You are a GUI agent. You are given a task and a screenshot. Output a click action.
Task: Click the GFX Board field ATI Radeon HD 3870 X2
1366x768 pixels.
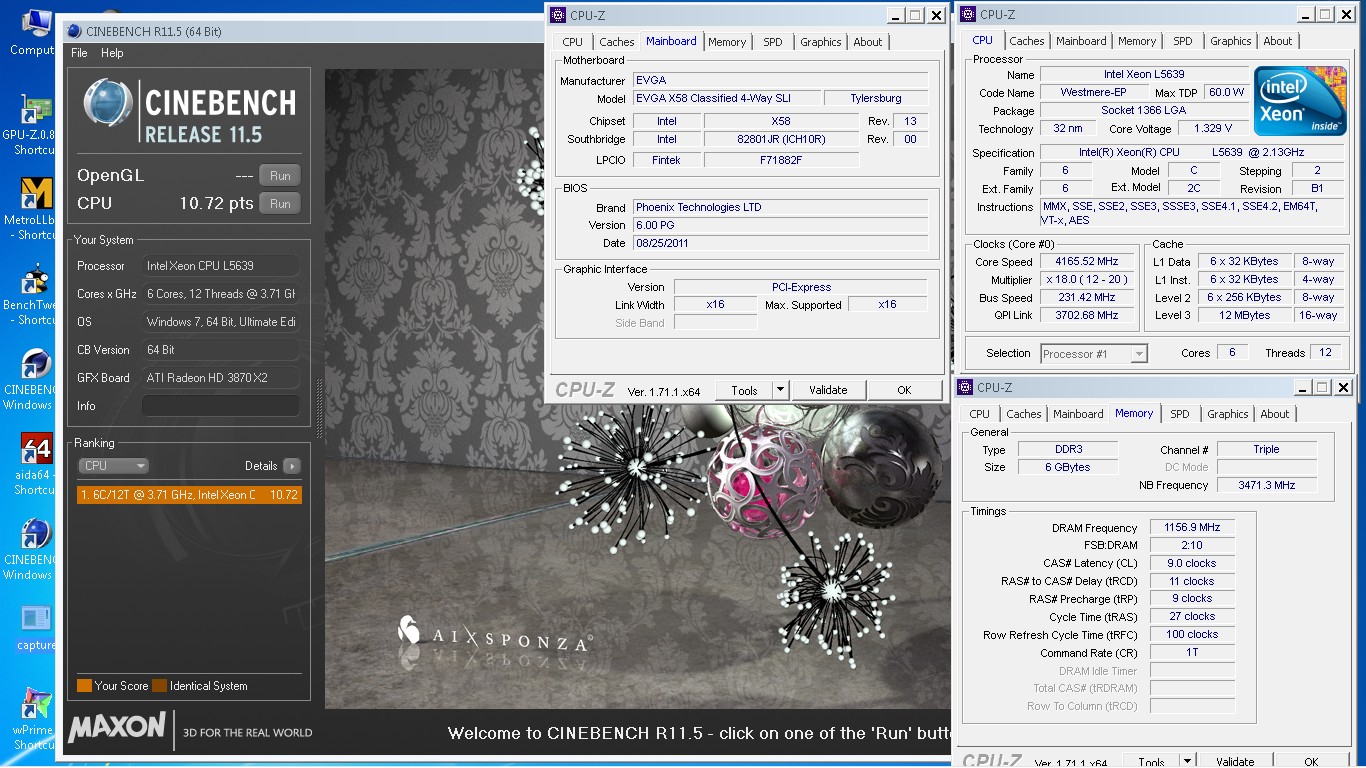click(221, 378)
